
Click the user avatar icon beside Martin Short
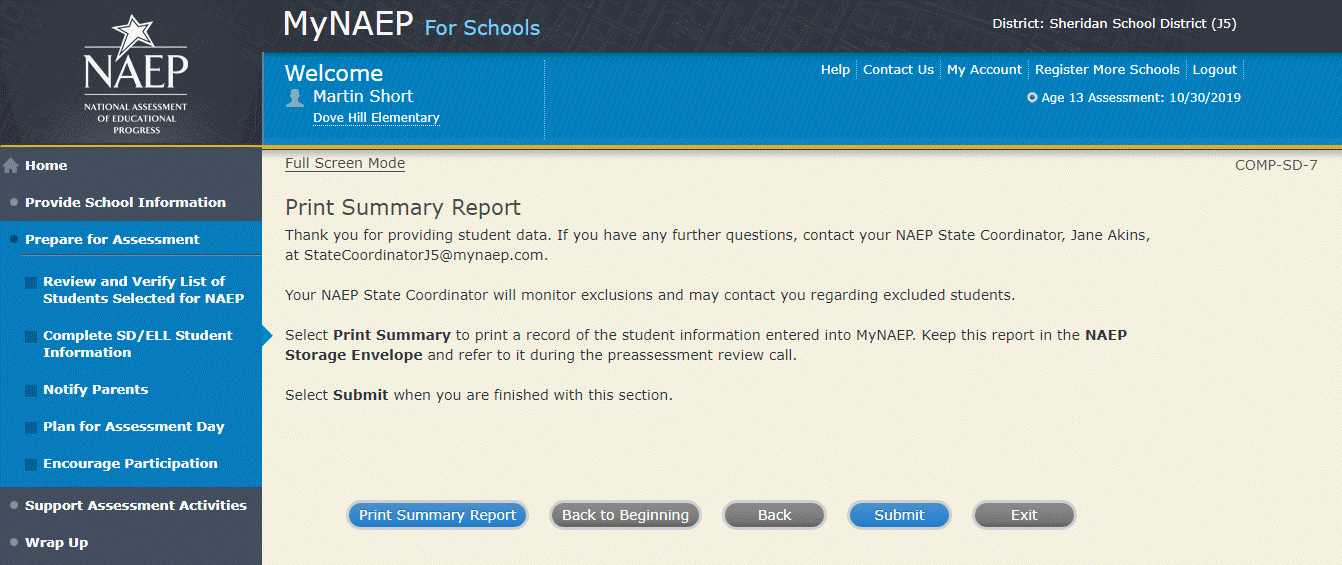[295, 97]
